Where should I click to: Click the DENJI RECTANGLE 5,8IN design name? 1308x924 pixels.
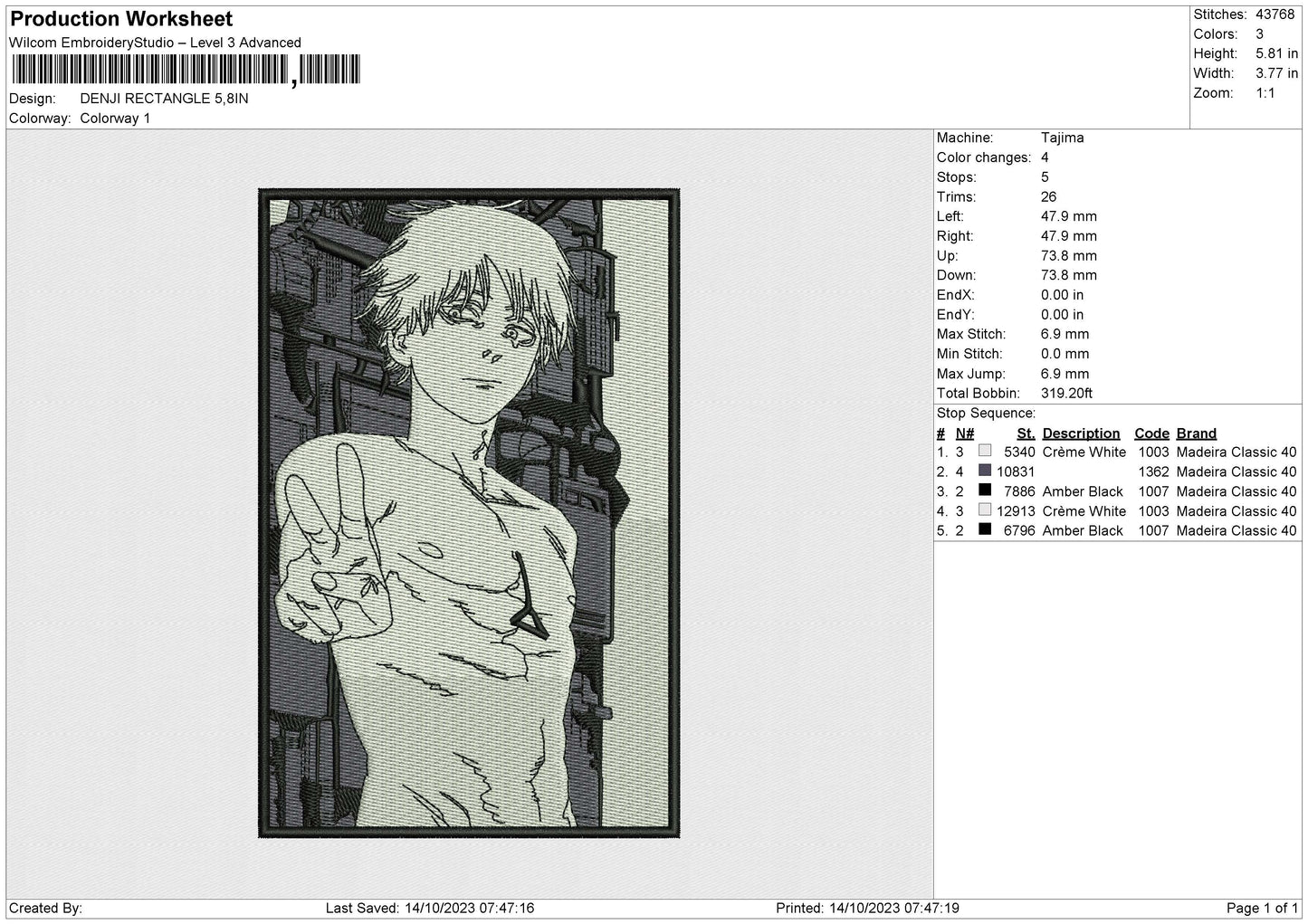(x=164, y=99)
